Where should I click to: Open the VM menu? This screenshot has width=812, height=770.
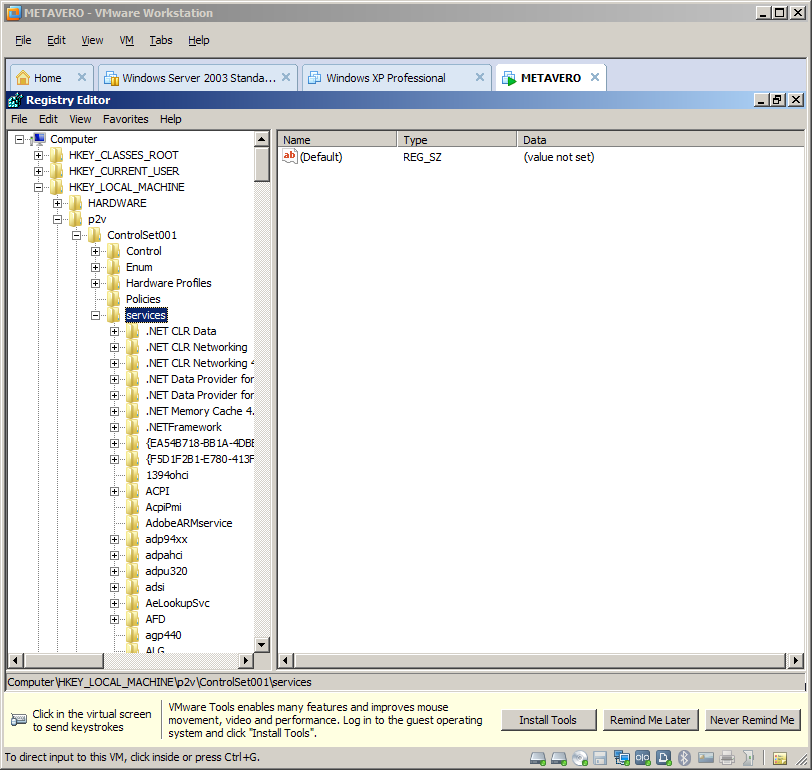pos(126,40)
